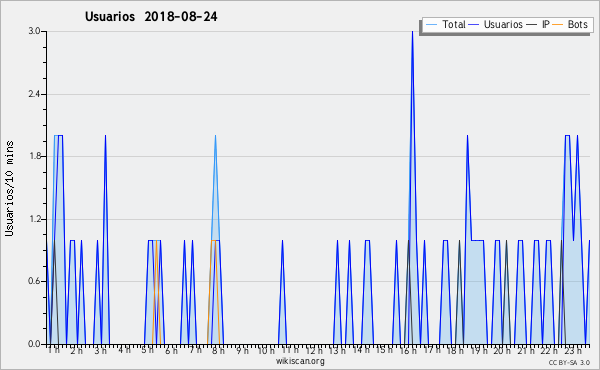Viewport: 600px width, 370px height.
Task: Click the '22 h' x-axis label
Action: (x=549, y=350)
